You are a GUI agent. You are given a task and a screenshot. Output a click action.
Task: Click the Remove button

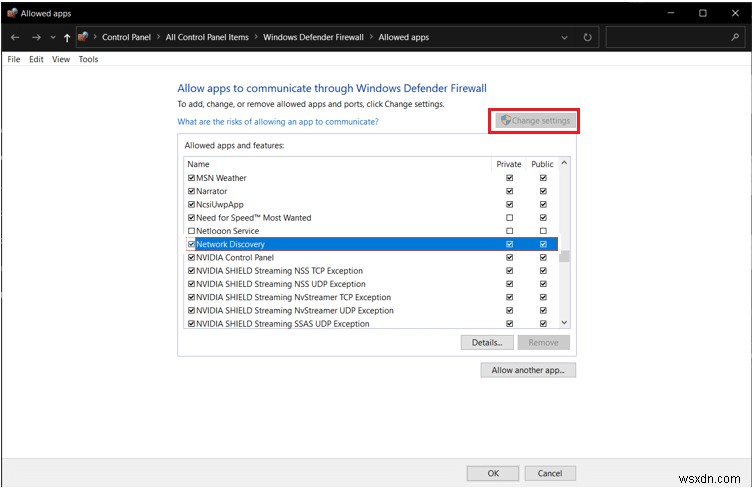[x=543, y=343]
